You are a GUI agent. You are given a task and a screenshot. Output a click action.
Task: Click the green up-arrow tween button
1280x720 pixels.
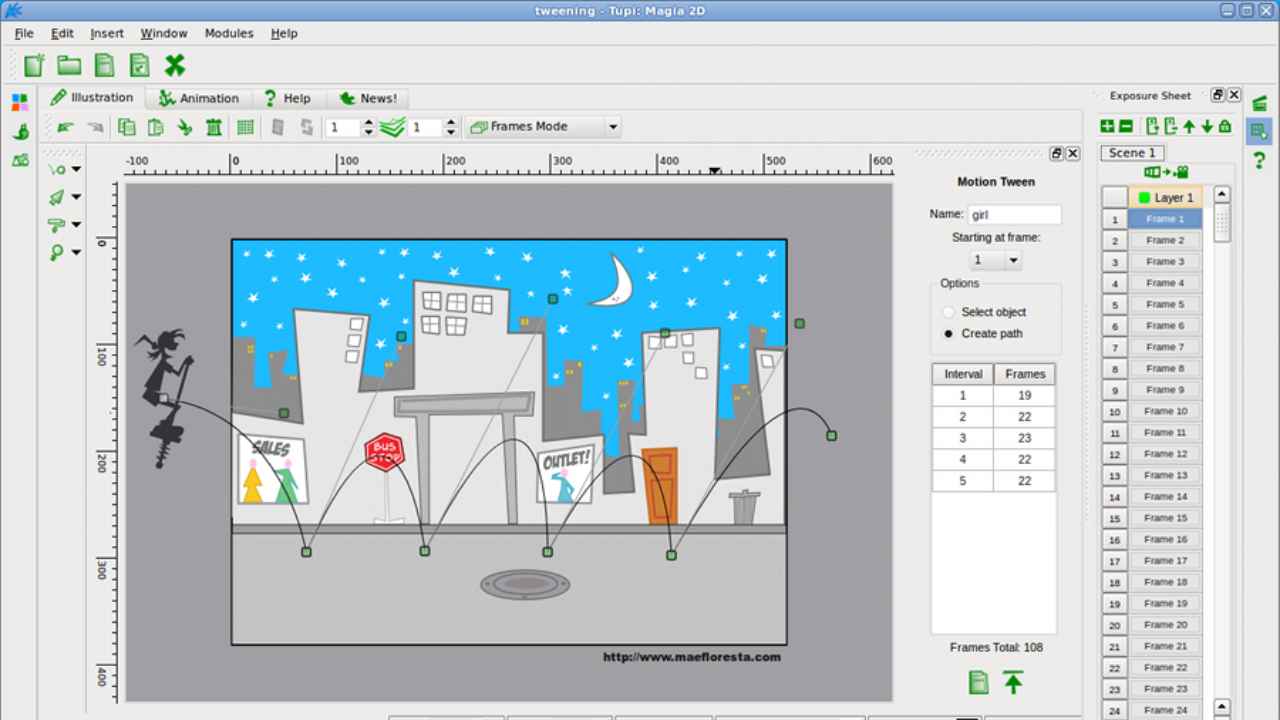click(1013, 682)
